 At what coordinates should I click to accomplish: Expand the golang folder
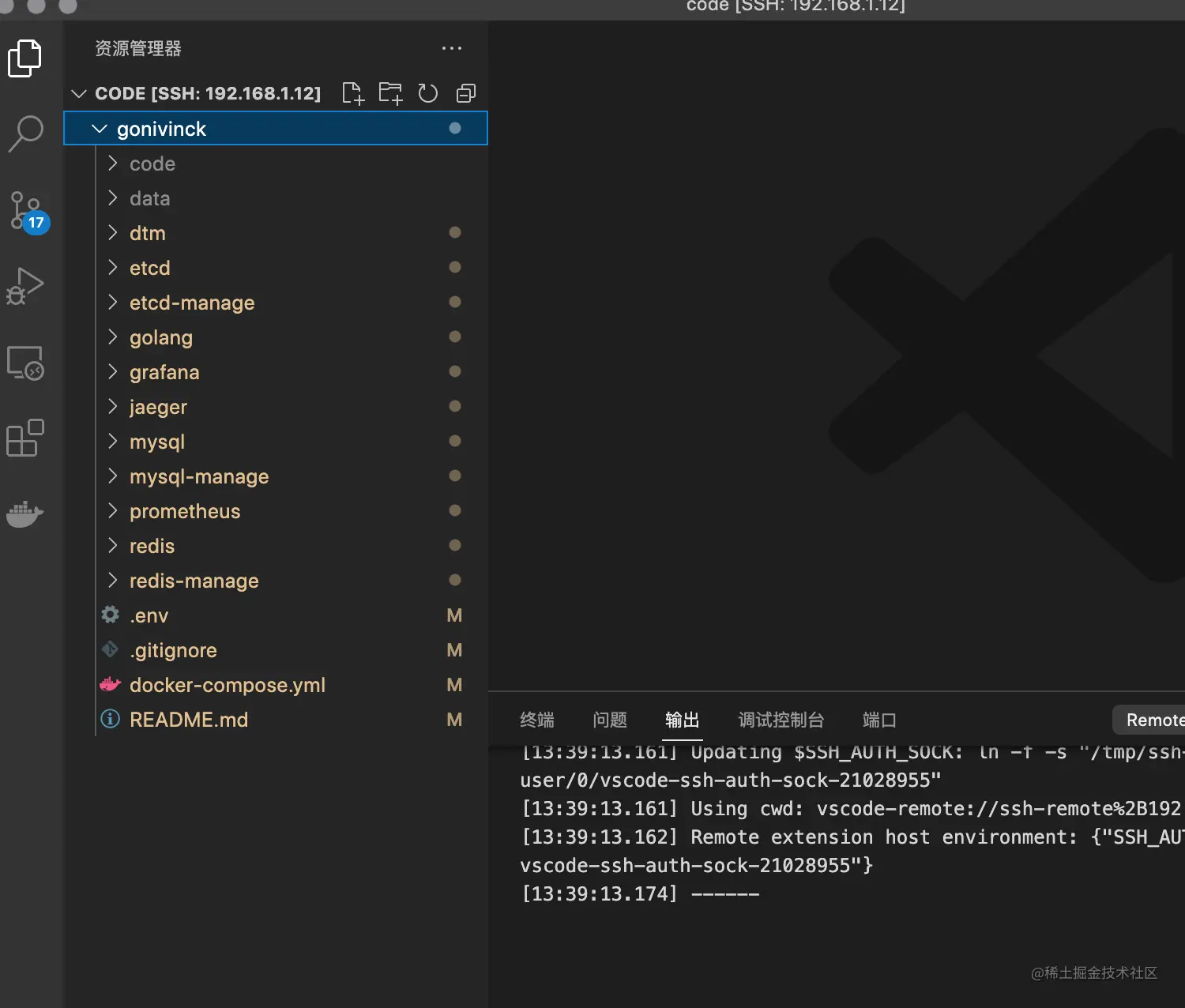112,337
